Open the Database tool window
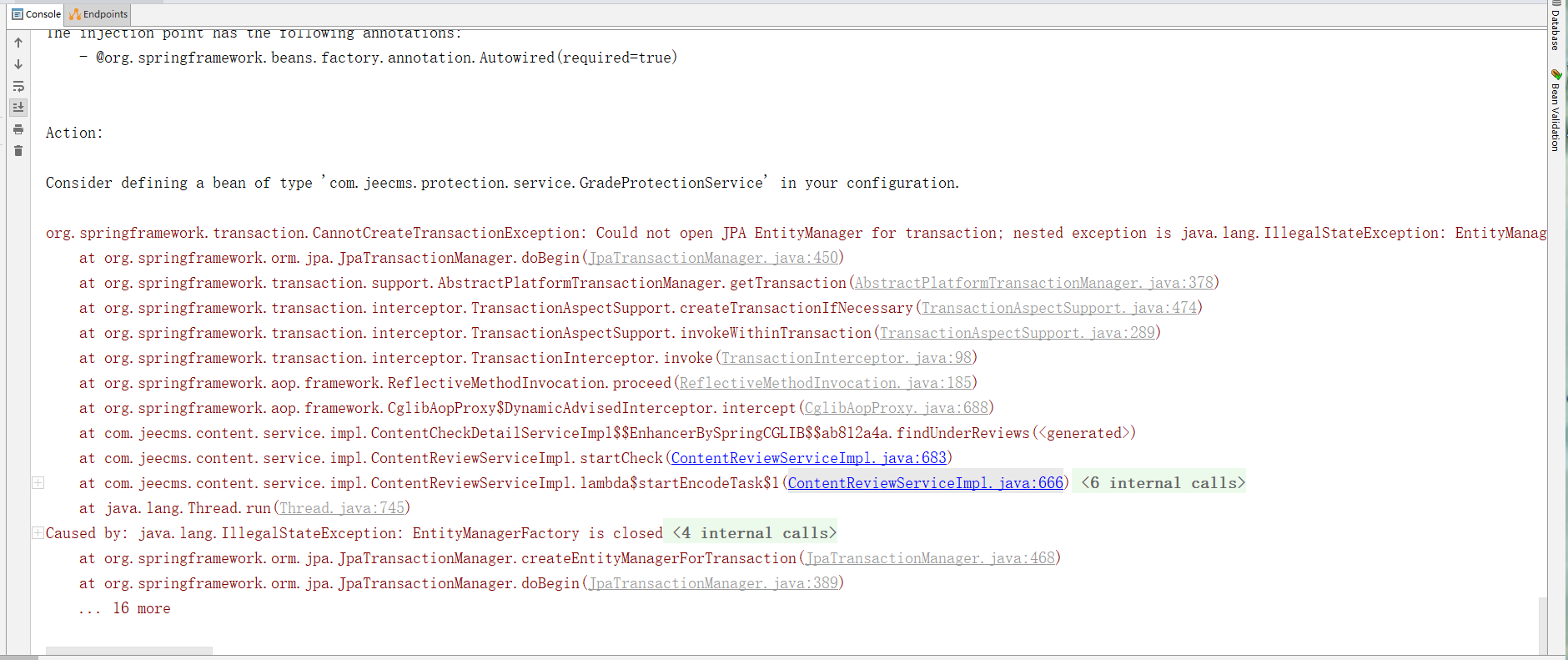1568x660 pixels. [x=1555, y=28]
